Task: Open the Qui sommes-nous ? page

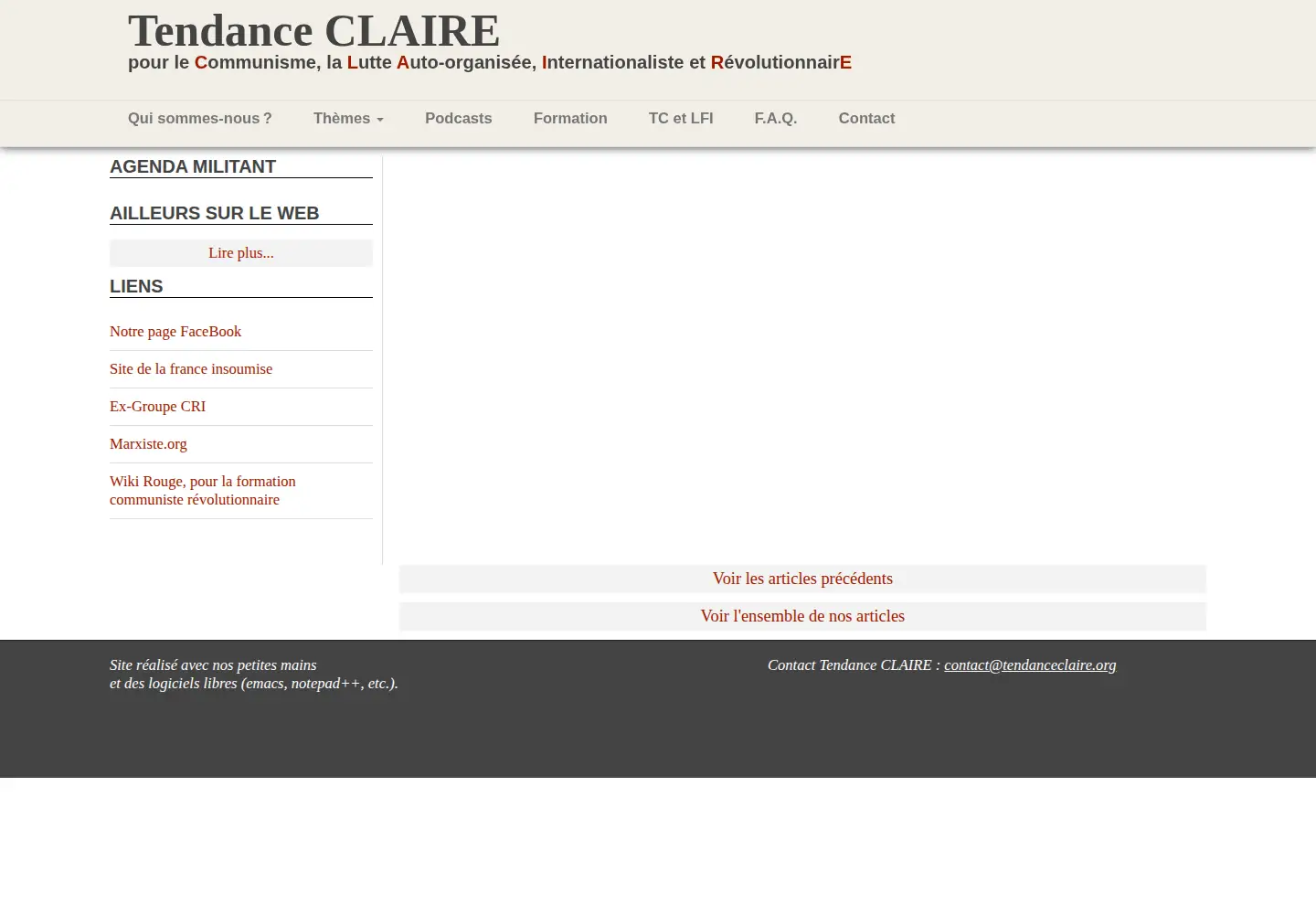Action: (200, 119)
